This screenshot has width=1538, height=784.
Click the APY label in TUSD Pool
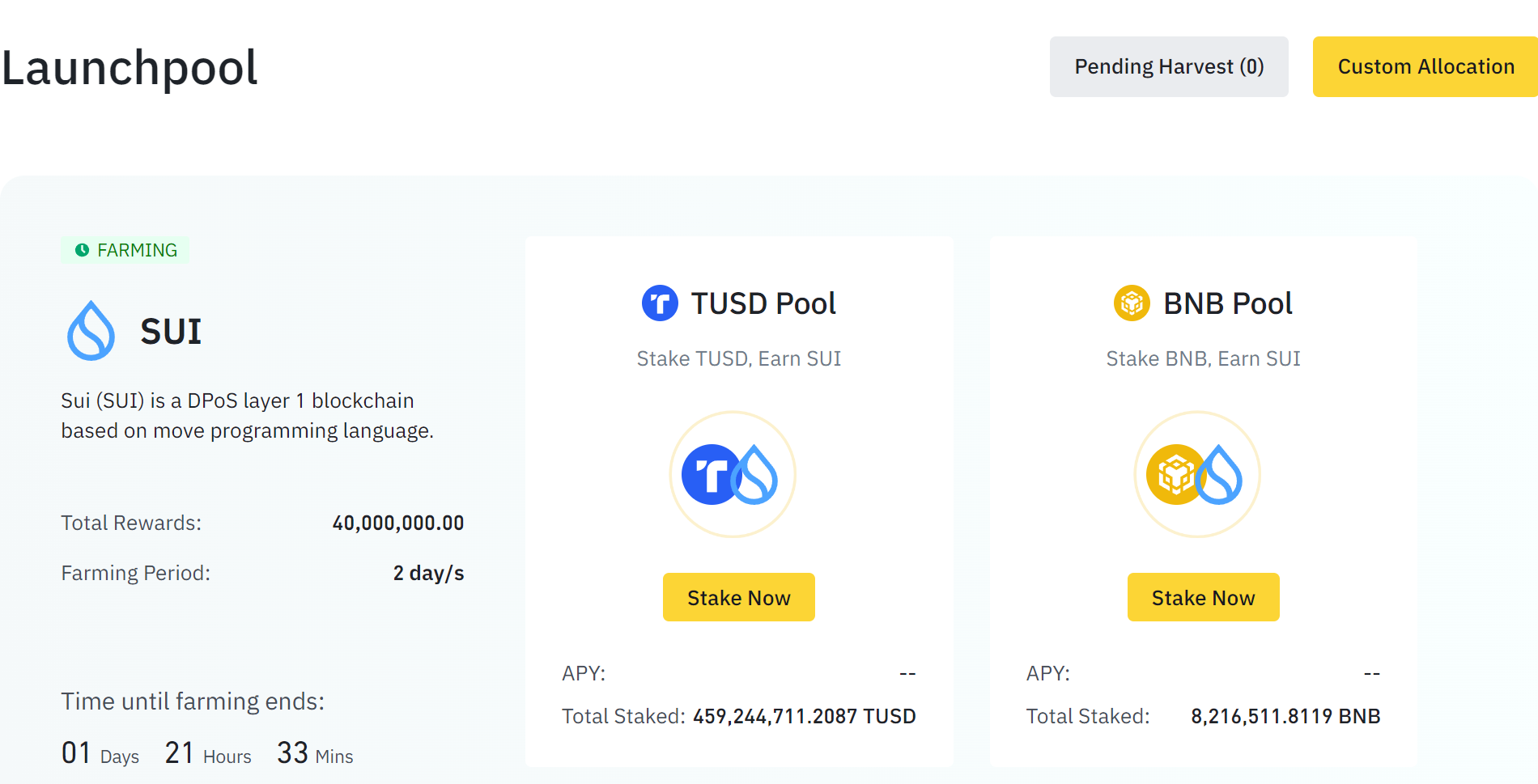(x=584, y=673)
